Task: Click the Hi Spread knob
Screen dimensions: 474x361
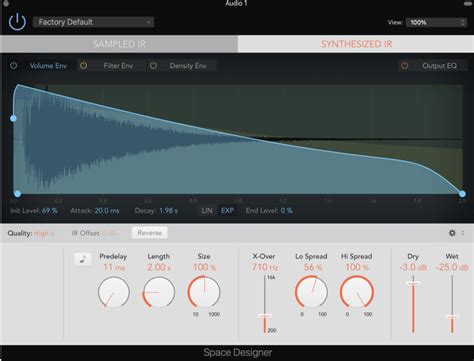Action: [x=357, y=292]
